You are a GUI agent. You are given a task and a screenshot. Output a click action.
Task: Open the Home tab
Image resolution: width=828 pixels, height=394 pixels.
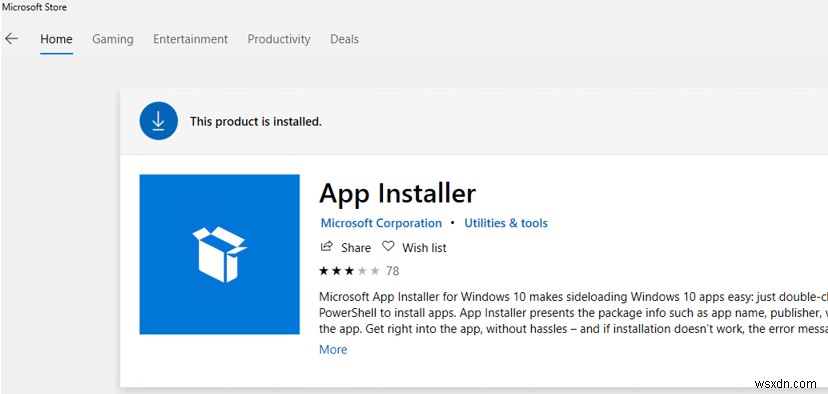(x=57, y=39)
